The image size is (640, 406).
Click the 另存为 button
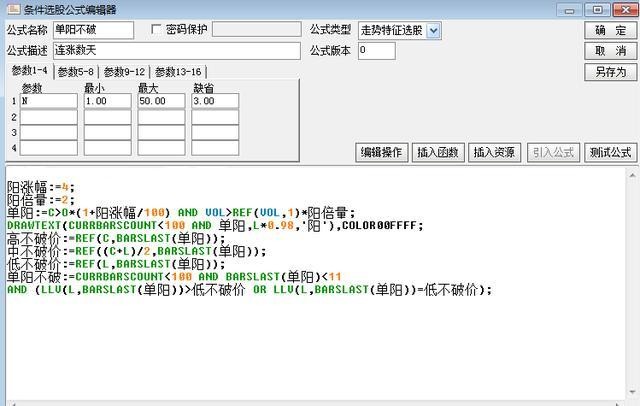click(x=611, y=72)
